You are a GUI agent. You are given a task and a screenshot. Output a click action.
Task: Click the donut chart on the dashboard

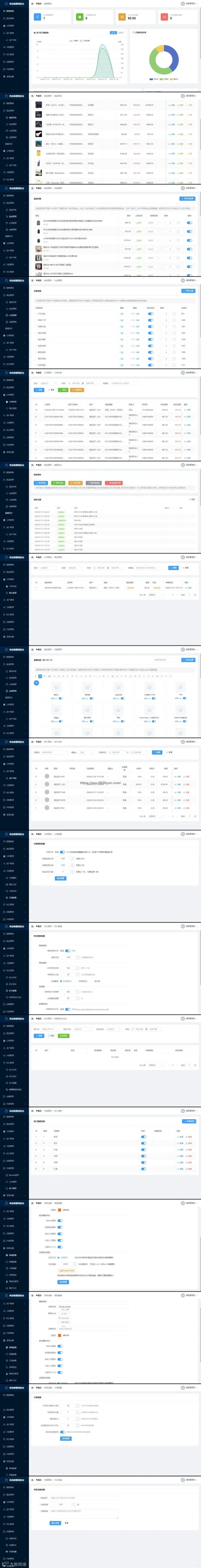(164, 59)
